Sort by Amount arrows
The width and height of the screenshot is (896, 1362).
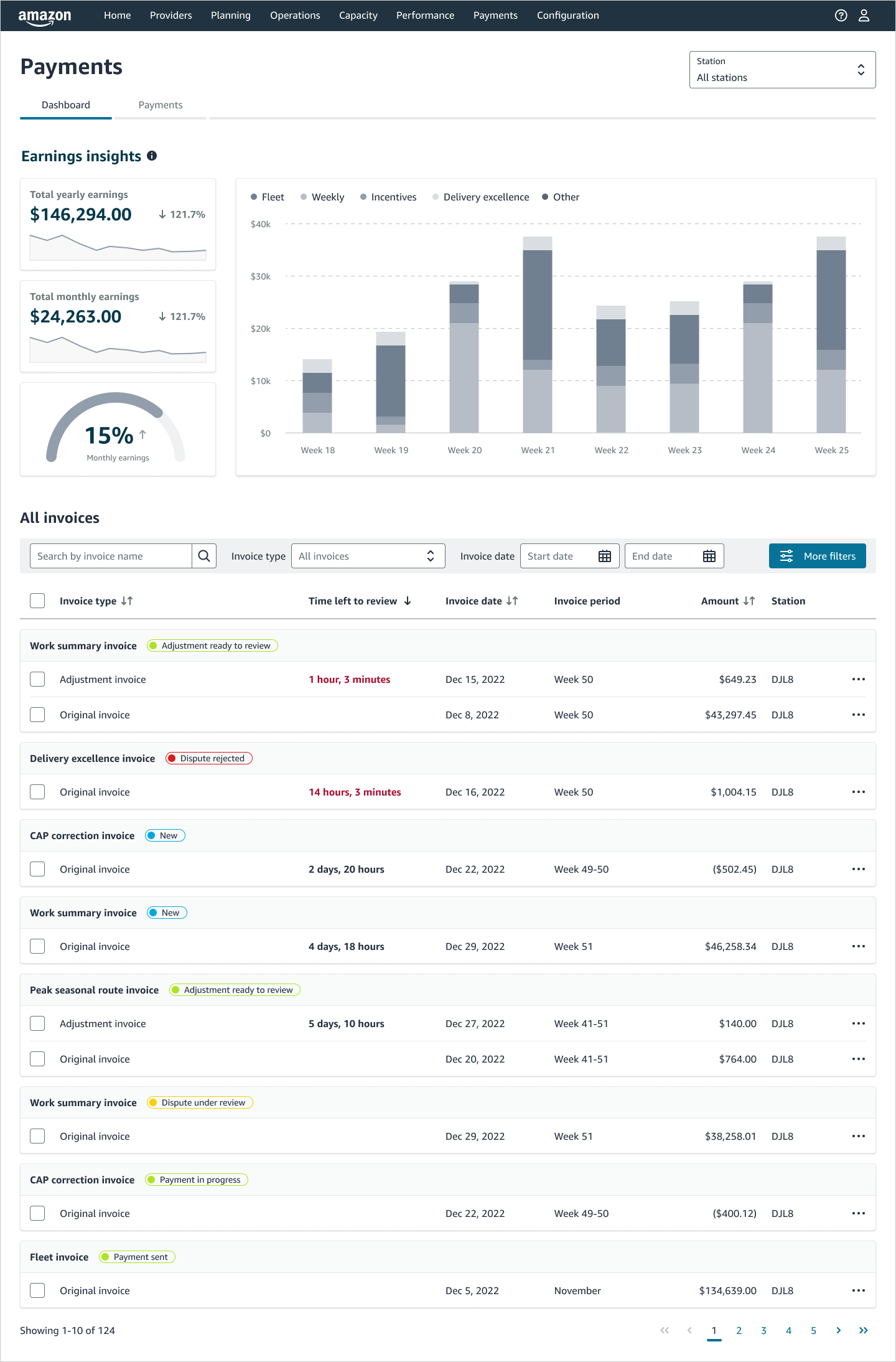point(749,601)
